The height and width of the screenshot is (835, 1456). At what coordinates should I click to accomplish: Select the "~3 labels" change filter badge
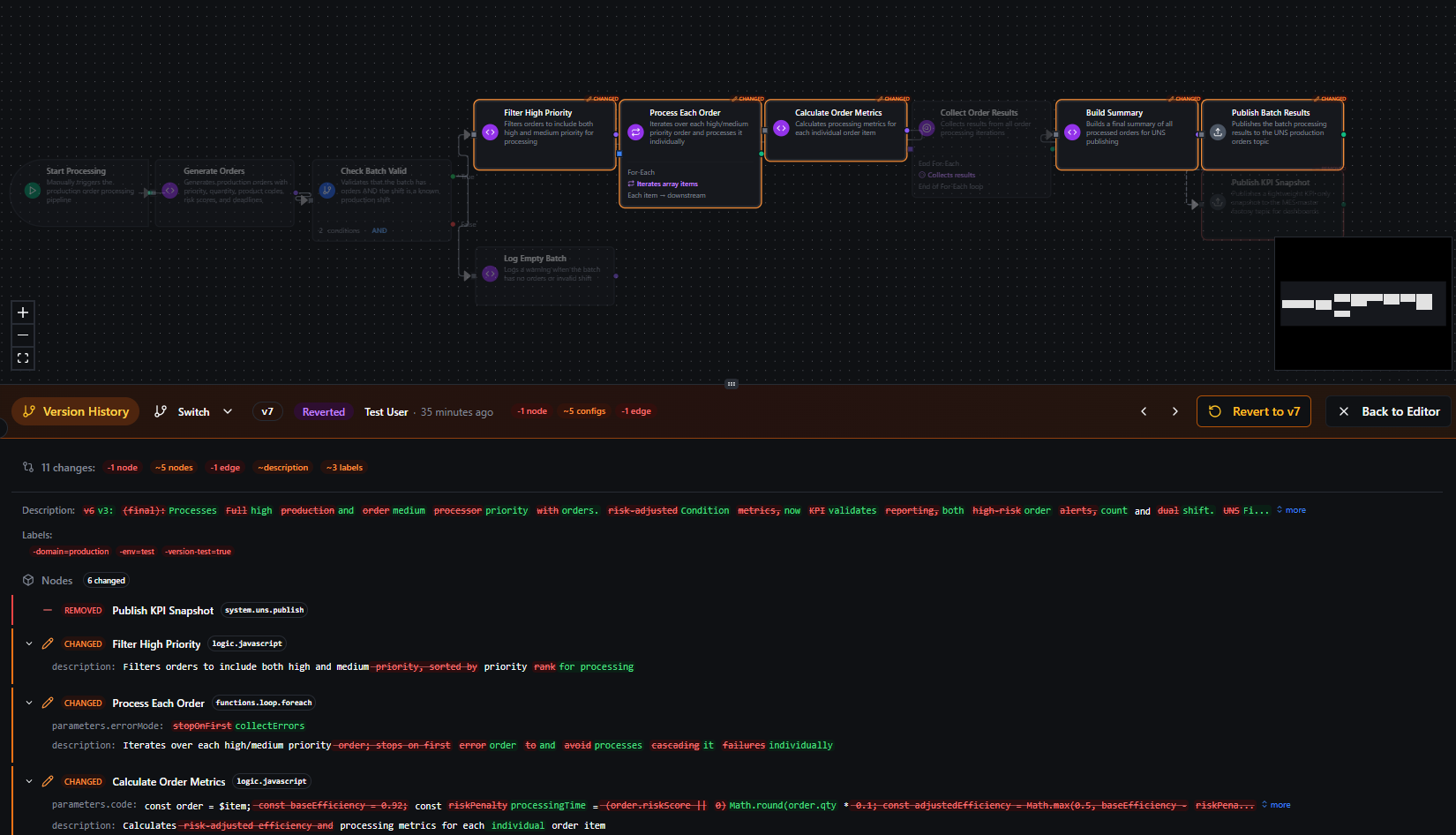point(344,467)
